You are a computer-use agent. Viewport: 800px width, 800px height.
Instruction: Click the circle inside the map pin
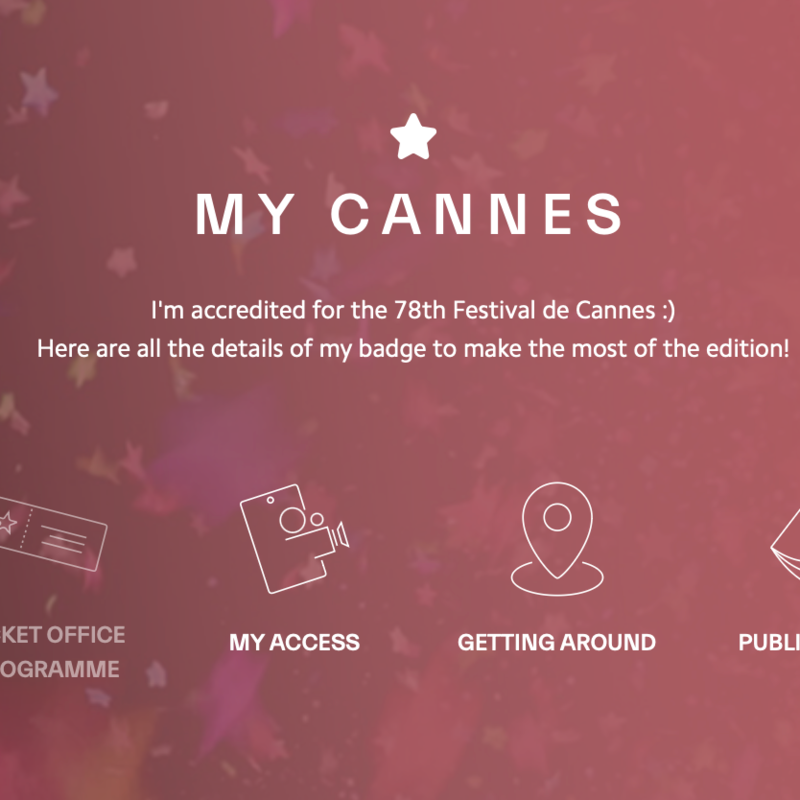557,518
